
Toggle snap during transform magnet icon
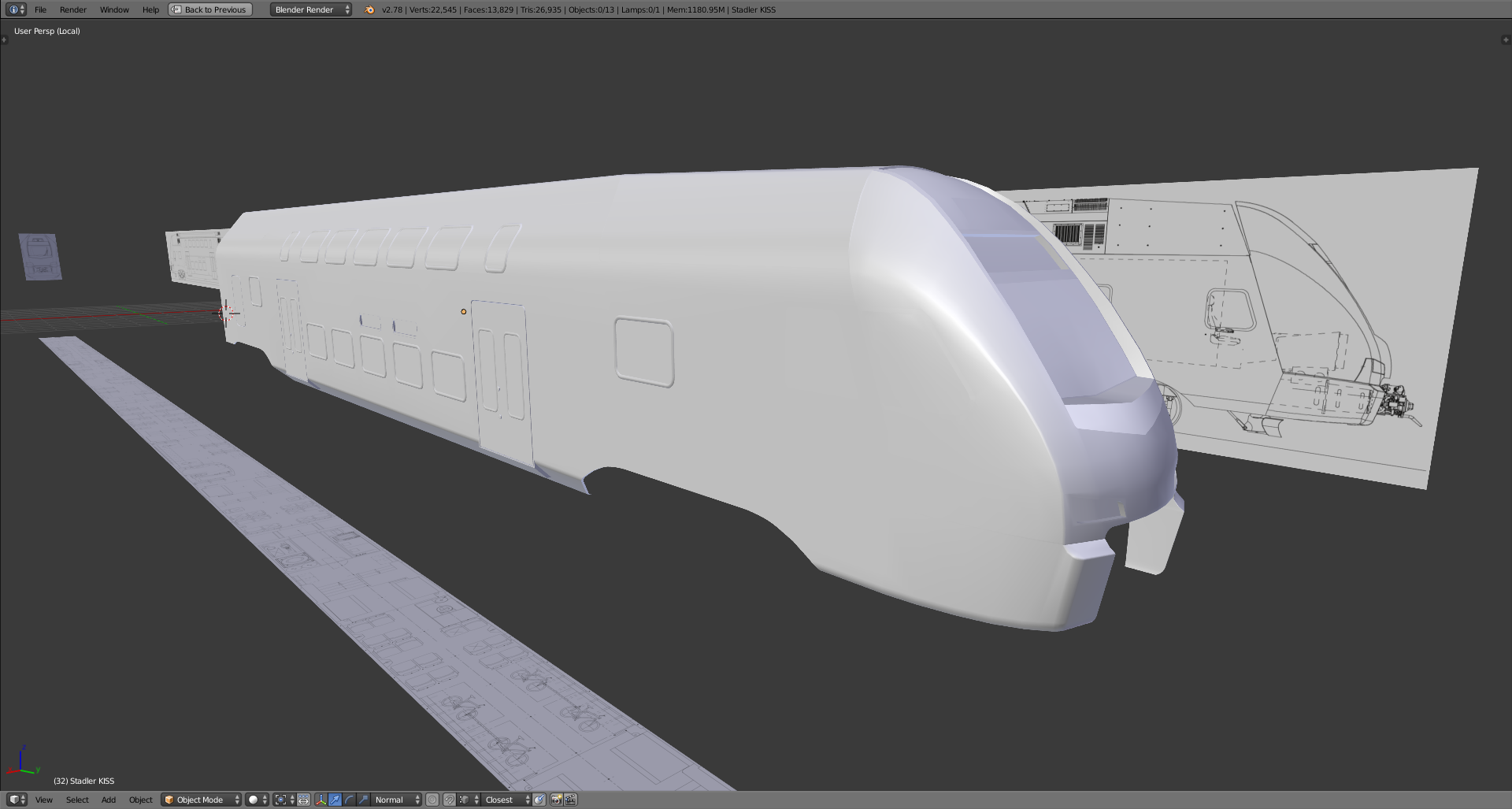tap(449, 800)
